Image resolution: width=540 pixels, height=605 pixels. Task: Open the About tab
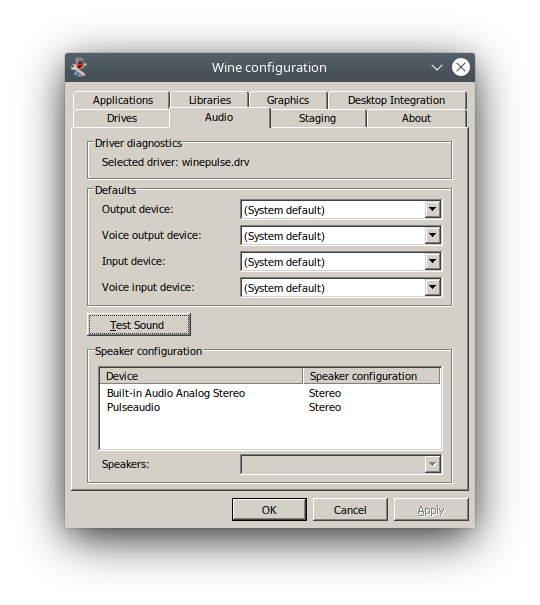coord(416,118)
